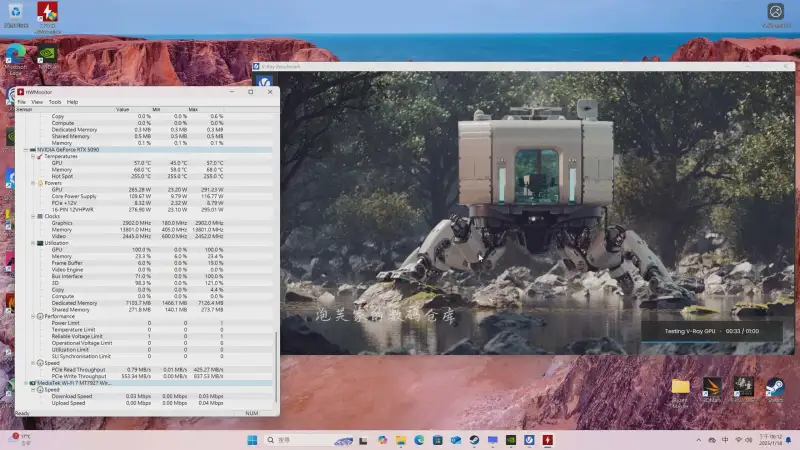The width and height of the screenshot is (800, 450).
Task: Click the gauge icon beside Performance
Action: 40,316
